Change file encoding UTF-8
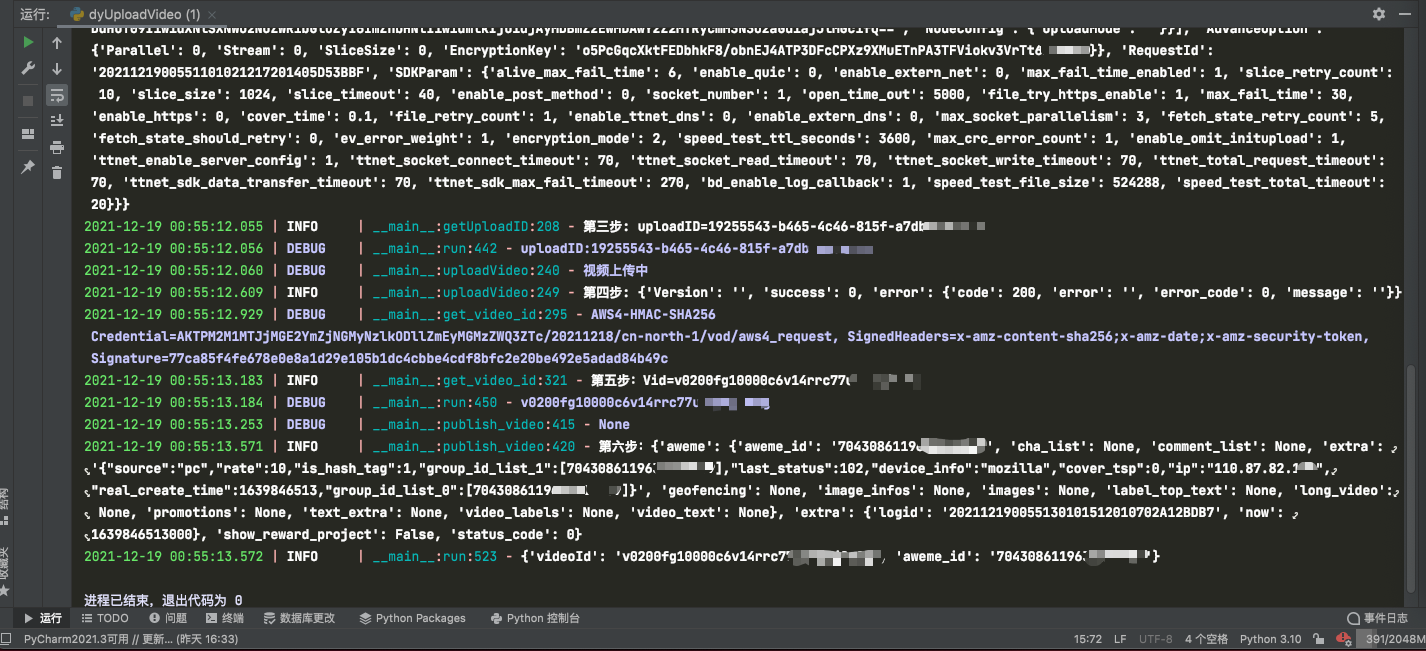 (x=1156, y=639)
